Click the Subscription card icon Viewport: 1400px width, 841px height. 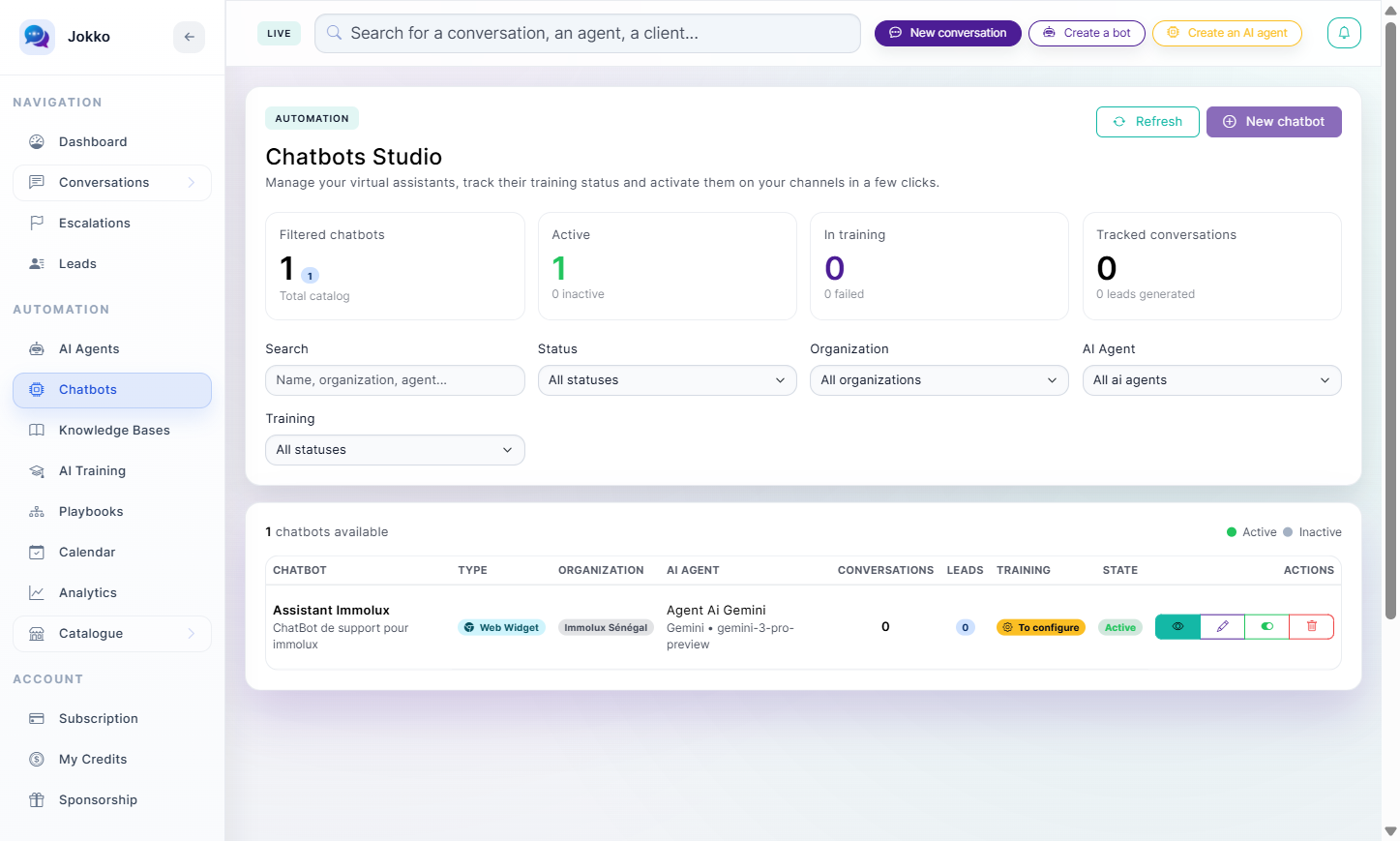pos(37,719)
